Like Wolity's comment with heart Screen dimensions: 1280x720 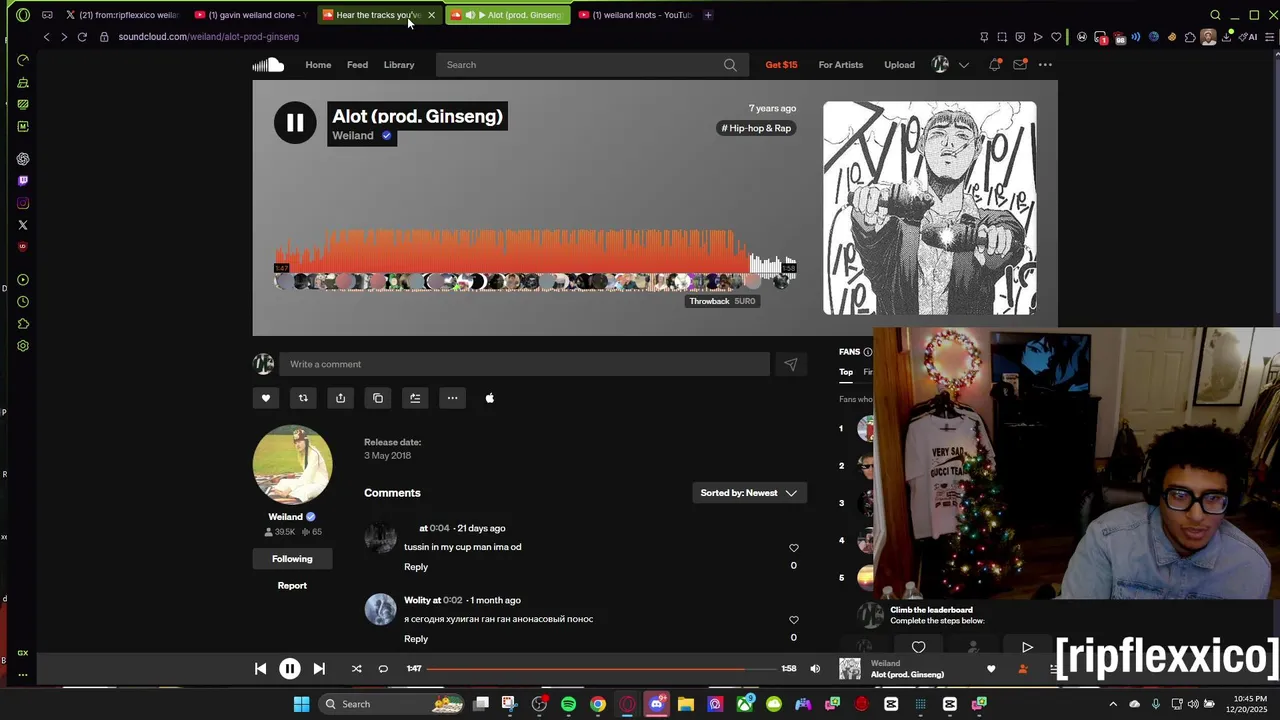[794, 620]
